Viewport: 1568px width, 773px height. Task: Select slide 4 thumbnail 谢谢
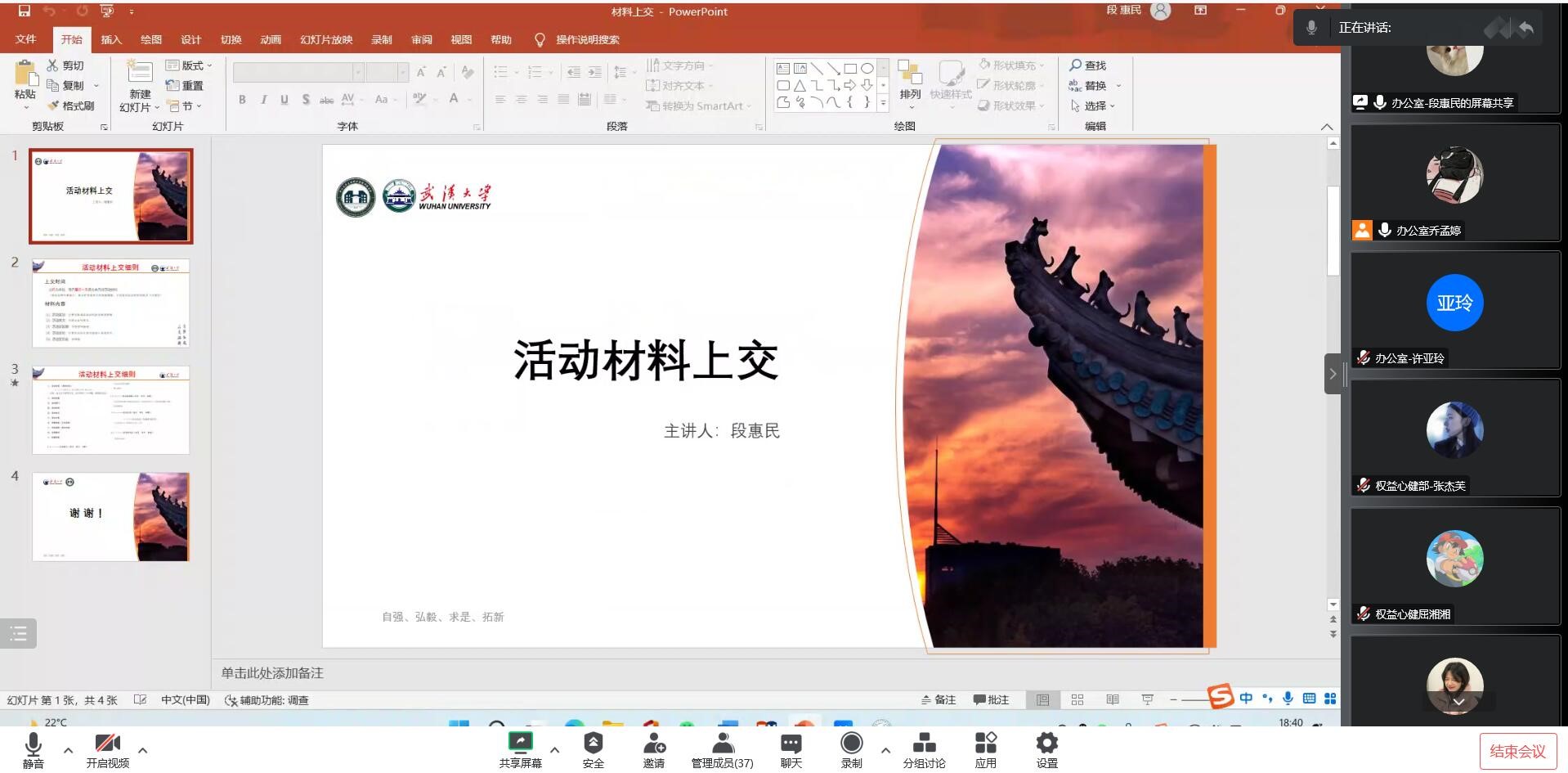click(x=110, y=516)
